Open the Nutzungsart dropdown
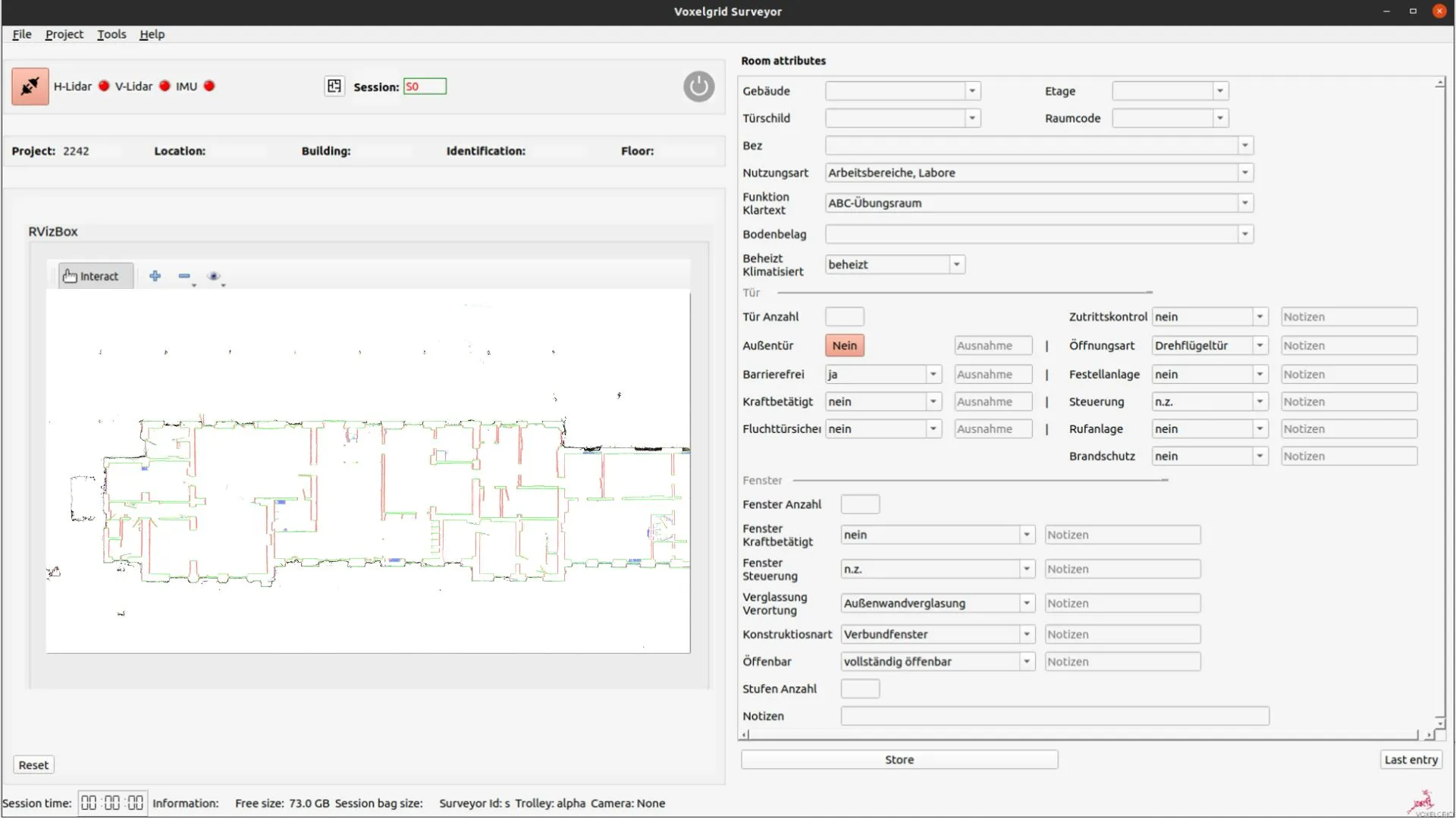 pyautogui.click(x=1244, y=172)
